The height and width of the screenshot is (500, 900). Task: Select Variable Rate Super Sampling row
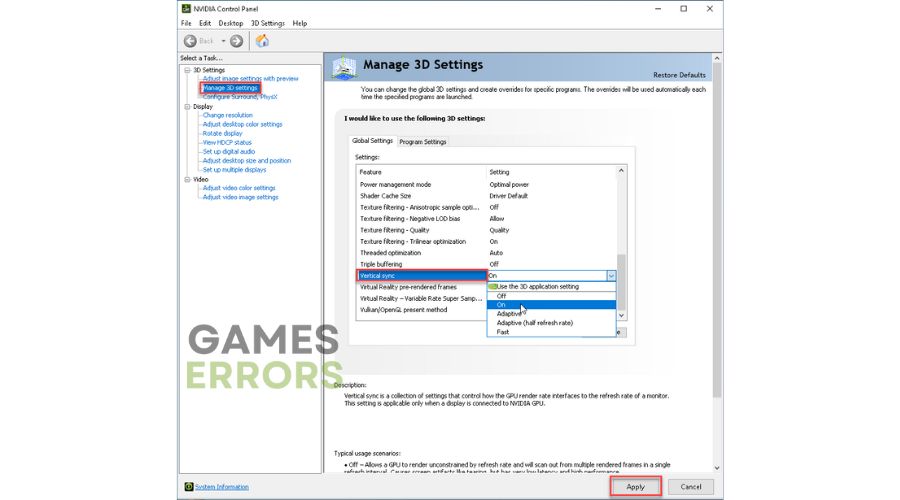[x=422, y=299]
